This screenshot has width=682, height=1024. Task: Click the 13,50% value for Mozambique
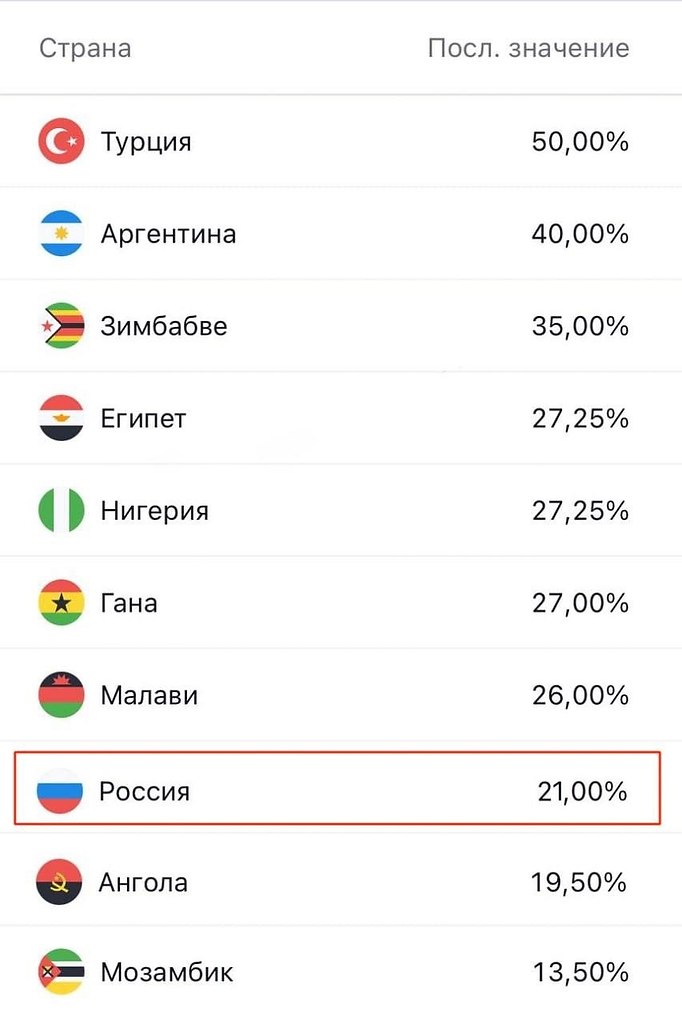pos(581,972)
